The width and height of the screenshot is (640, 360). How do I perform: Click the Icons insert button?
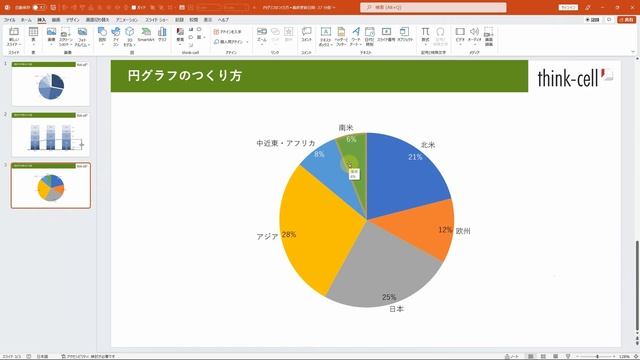[116, 37]
